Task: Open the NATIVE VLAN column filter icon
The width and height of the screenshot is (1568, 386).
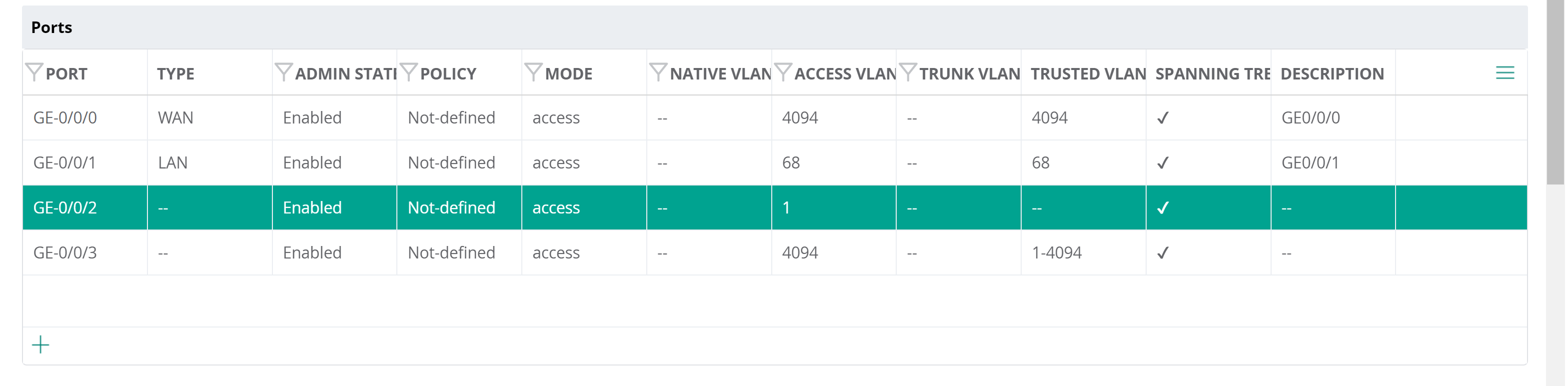Action: (659, 72)
